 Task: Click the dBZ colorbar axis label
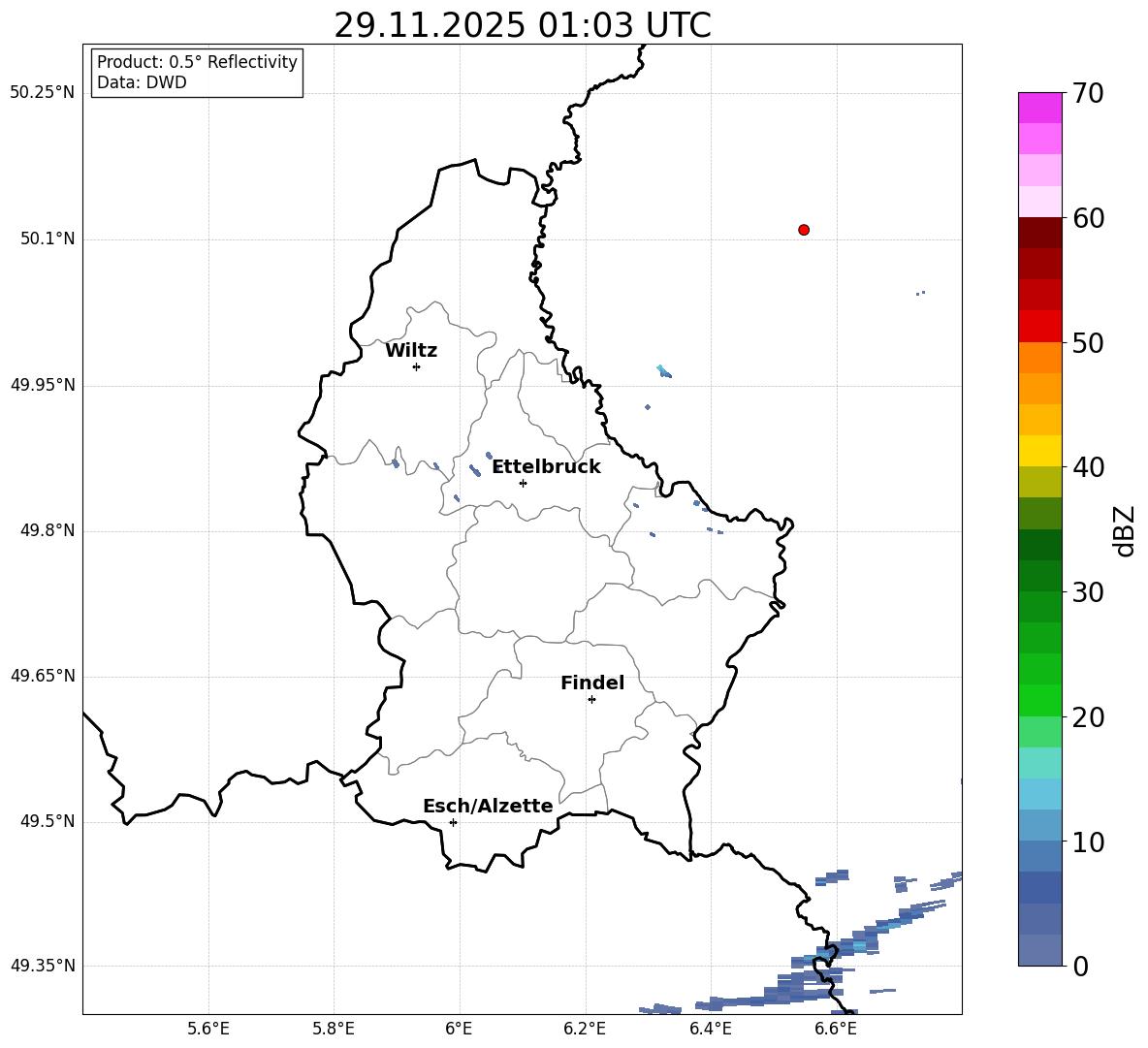pos(1124,530)
